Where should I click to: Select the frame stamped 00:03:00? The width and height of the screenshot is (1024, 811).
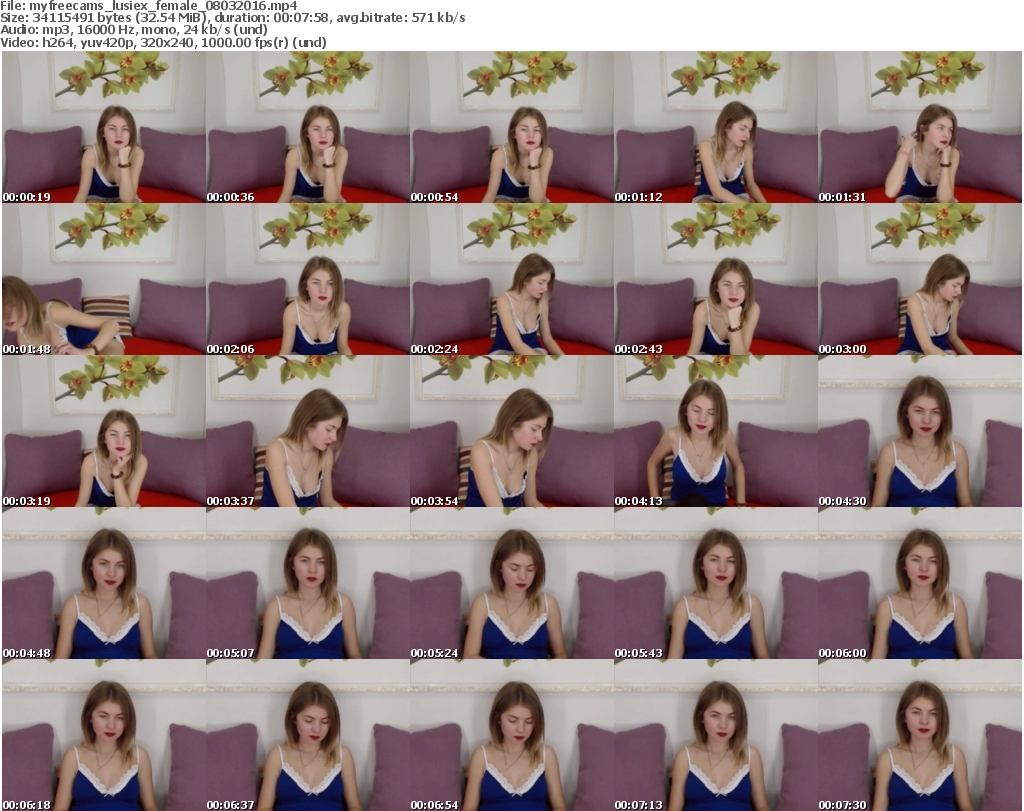point(920,279)
